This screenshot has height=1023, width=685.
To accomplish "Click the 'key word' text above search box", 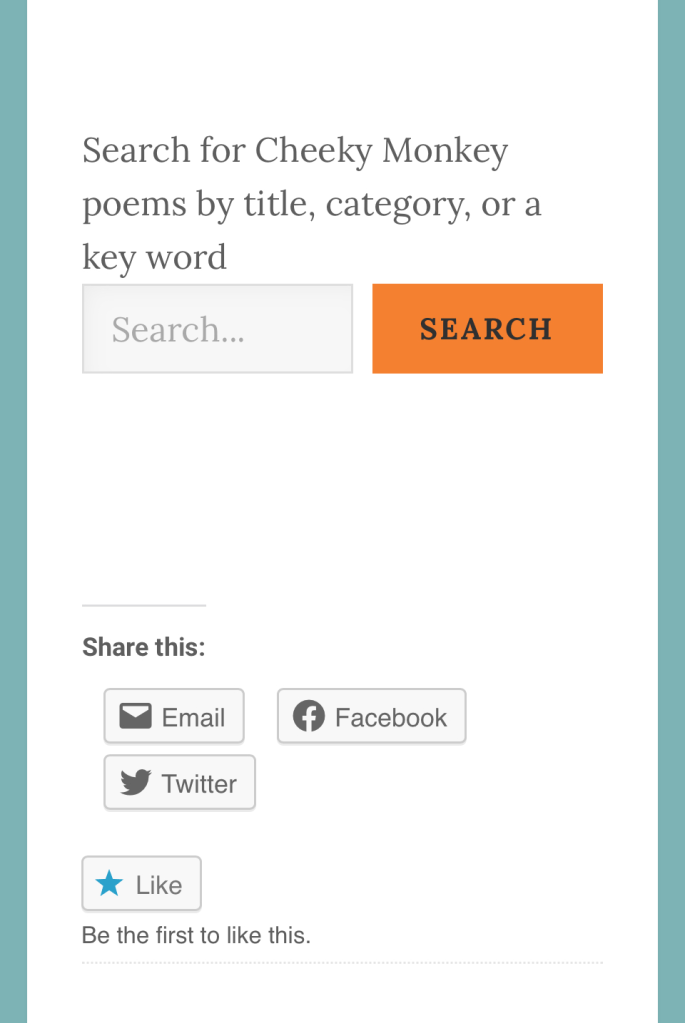I will (154, 257).
